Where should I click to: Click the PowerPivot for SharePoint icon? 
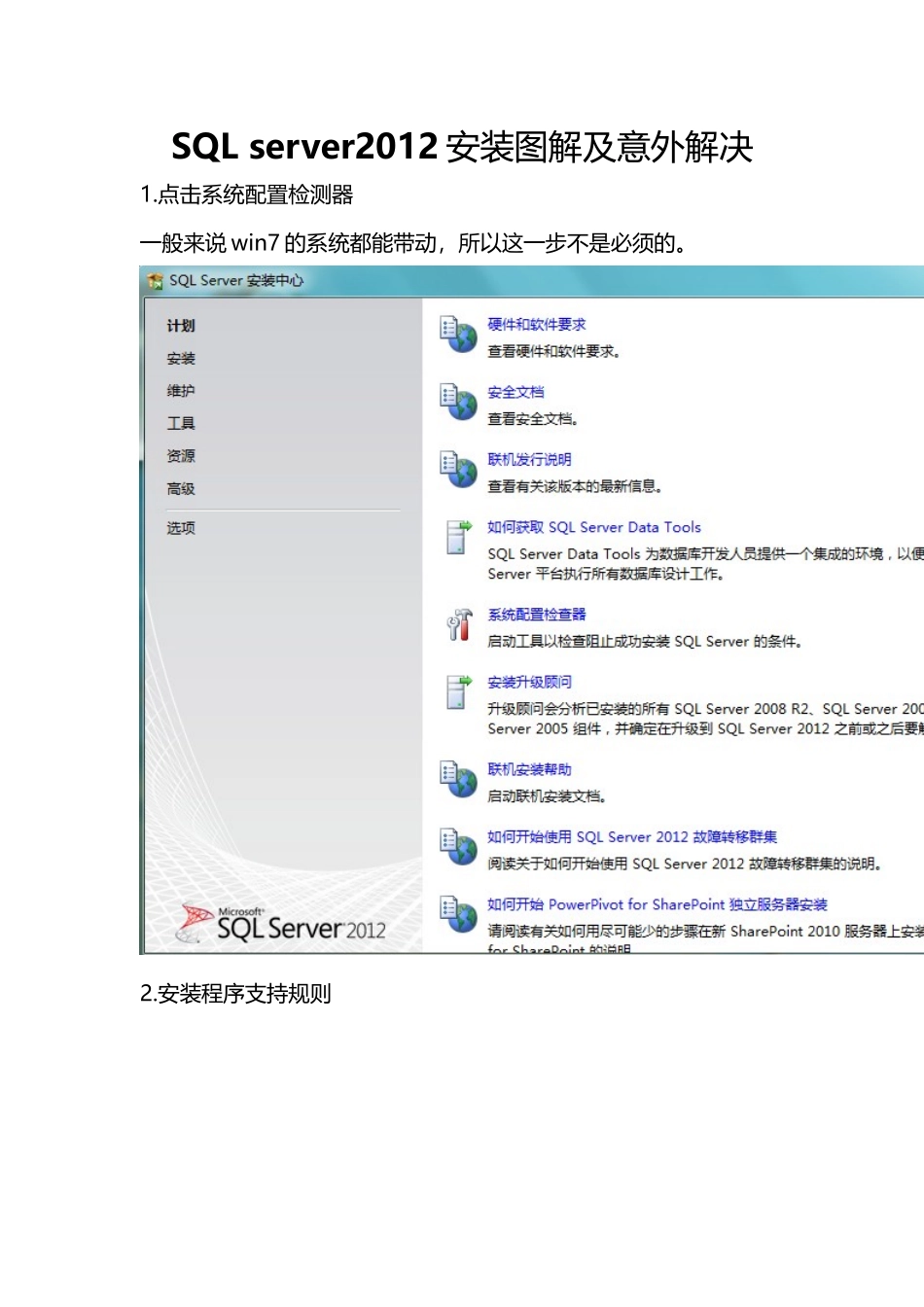(x=458, y=914)
